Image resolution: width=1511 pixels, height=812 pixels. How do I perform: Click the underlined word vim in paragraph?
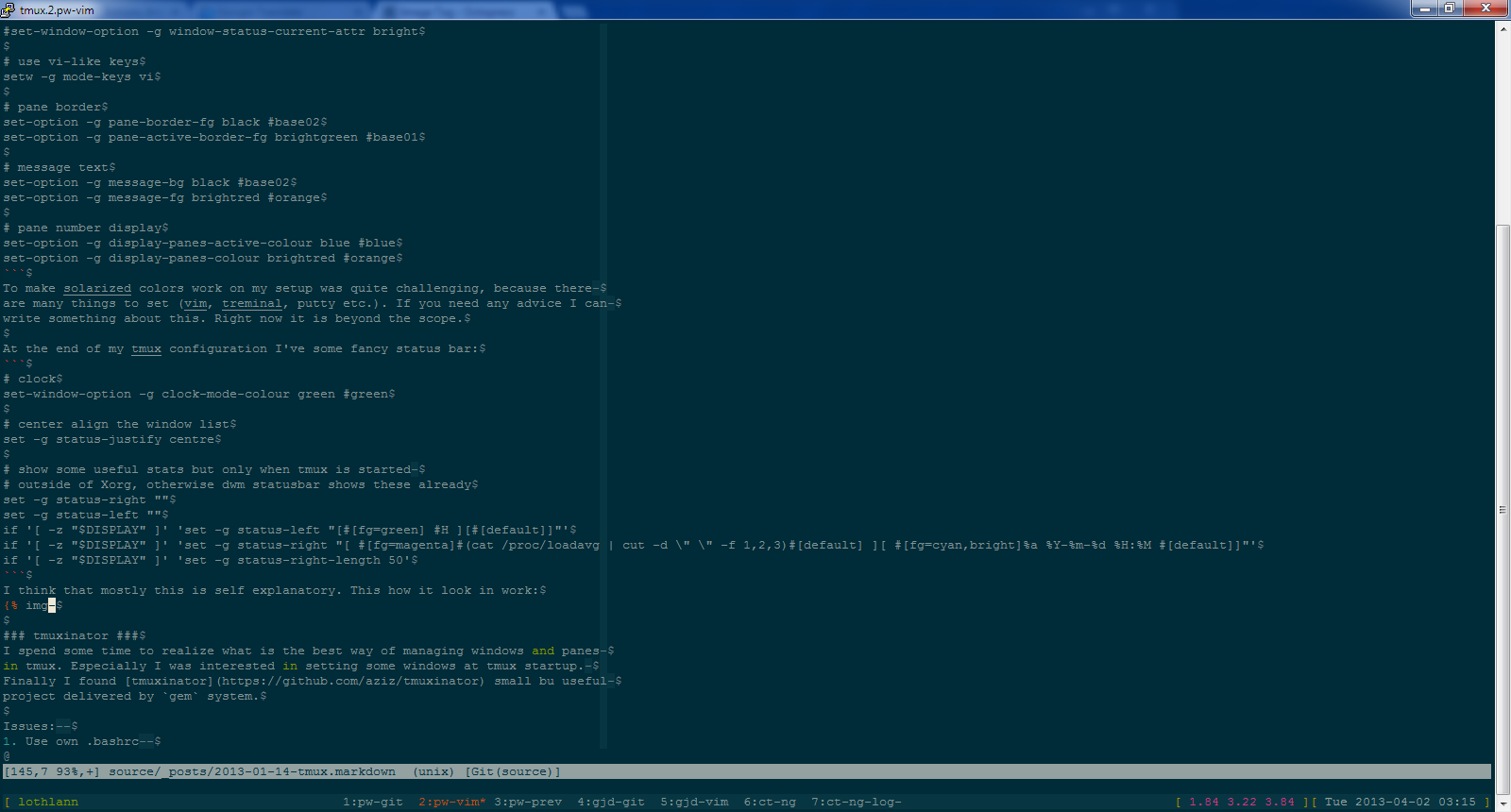[195, 303]
